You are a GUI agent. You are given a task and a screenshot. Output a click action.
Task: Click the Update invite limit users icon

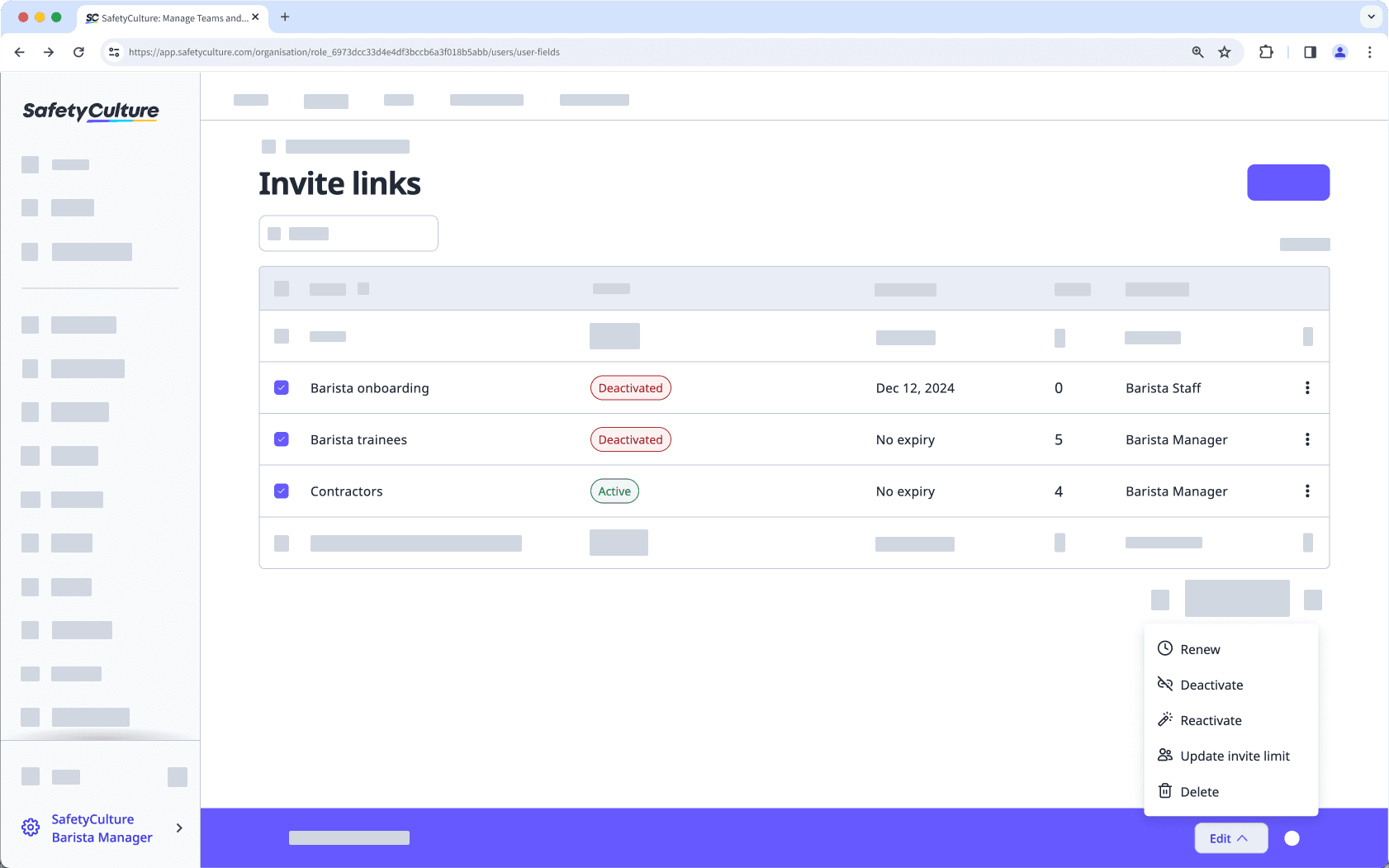point(1165,755)
